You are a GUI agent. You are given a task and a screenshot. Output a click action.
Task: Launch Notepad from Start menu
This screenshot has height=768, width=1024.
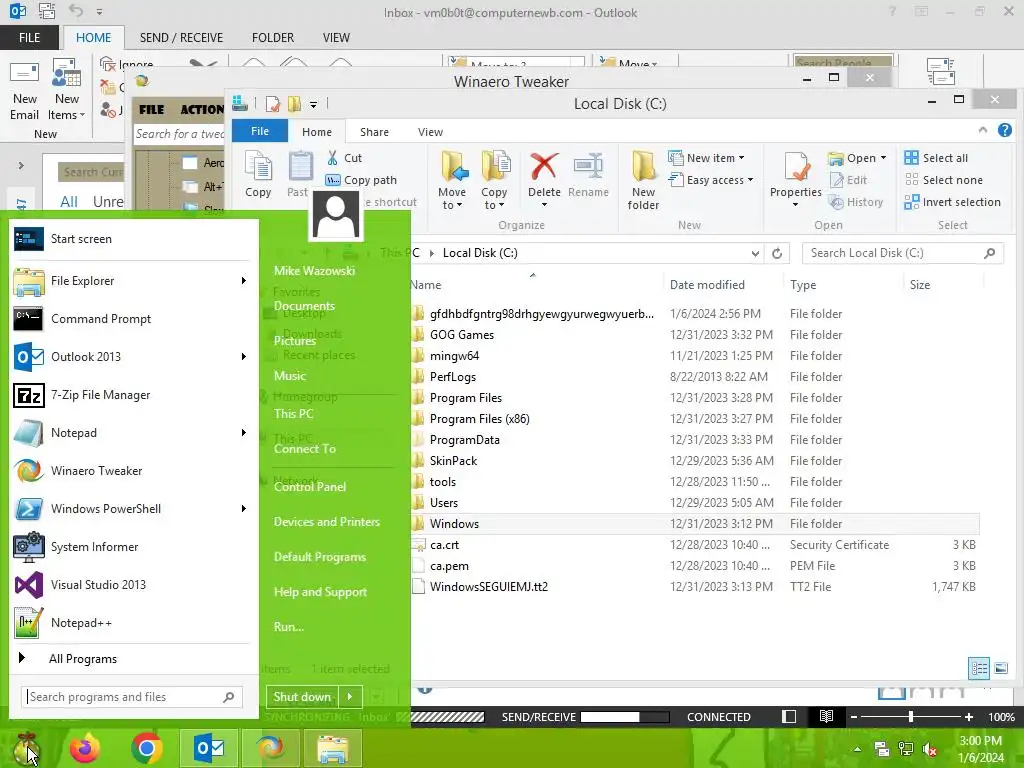click(124, 432)
